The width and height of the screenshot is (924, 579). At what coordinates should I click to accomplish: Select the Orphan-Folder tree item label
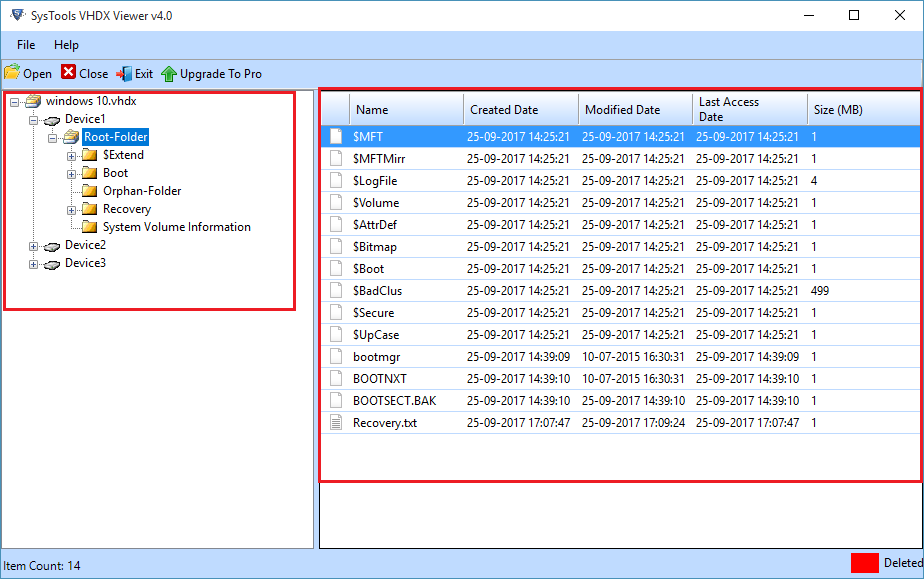142,191
